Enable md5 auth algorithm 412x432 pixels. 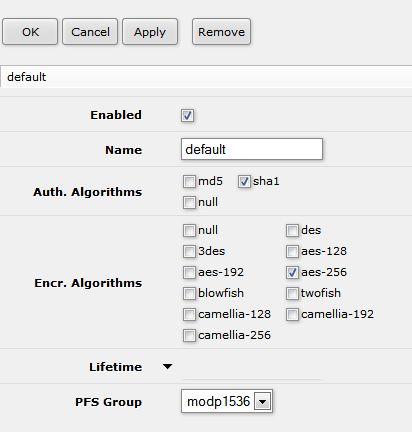click(189, 182)
